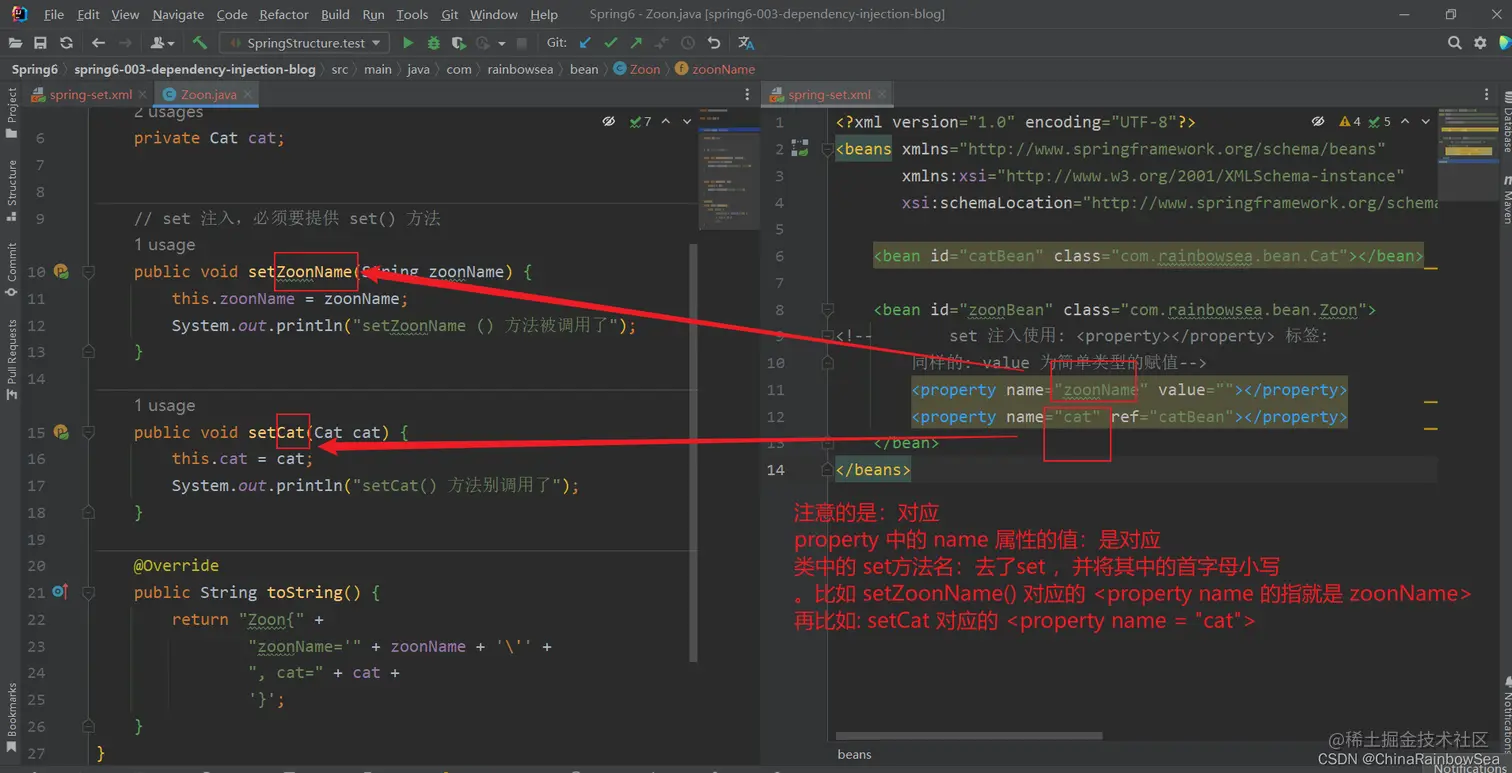Git commit green checkmark icon
Viewport: 1512px width, 773px height.
click(610, 43)
